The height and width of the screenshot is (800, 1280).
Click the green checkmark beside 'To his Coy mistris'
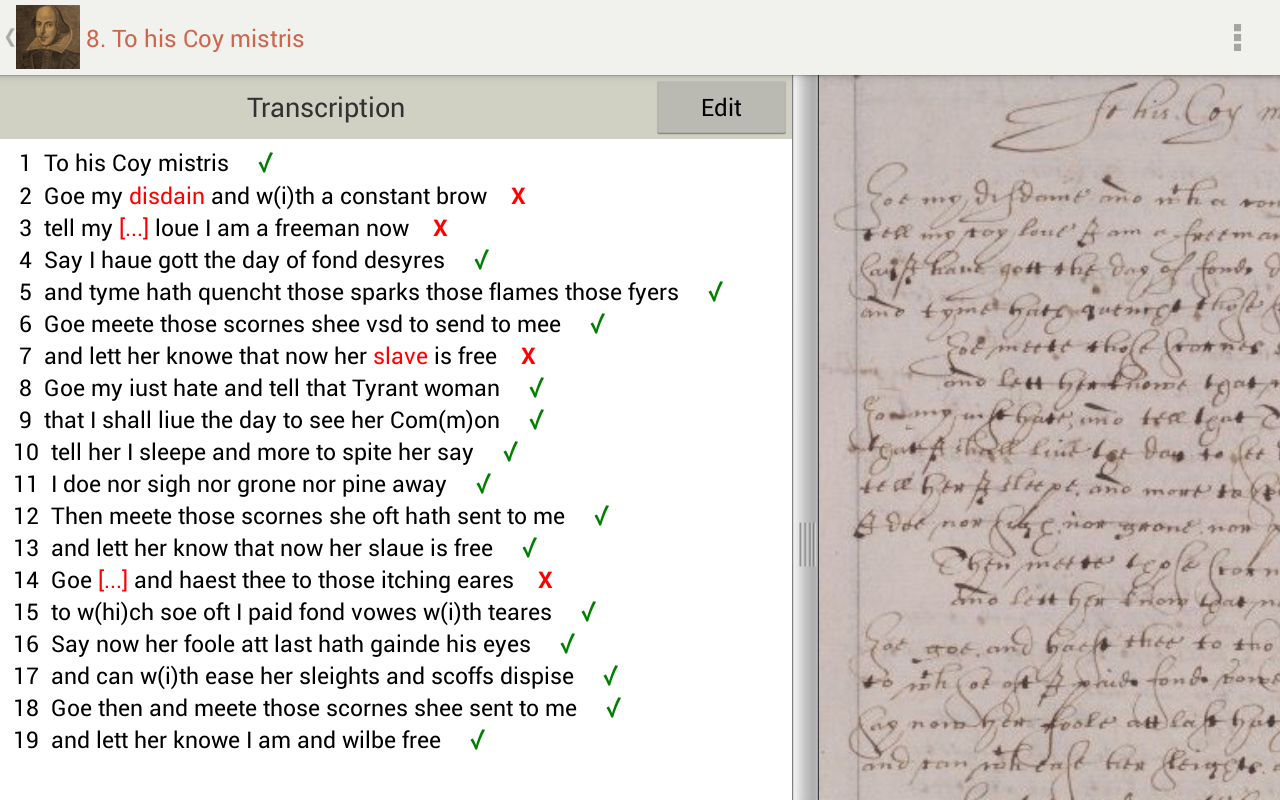click(x=265, y=162)
